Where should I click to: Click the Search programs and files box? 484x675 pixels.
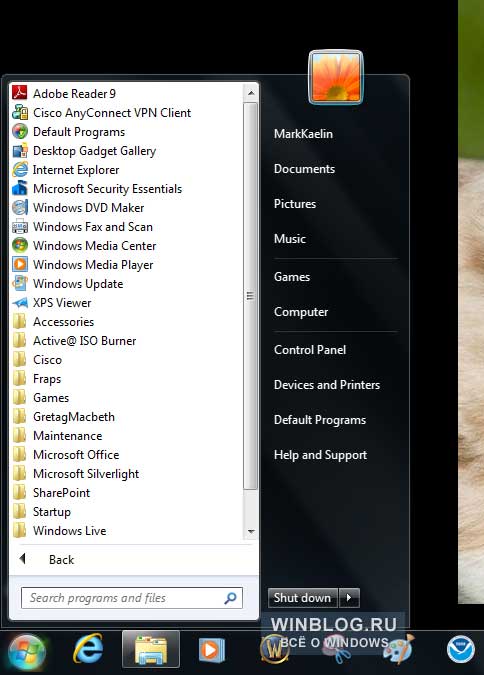click(132, 598)
